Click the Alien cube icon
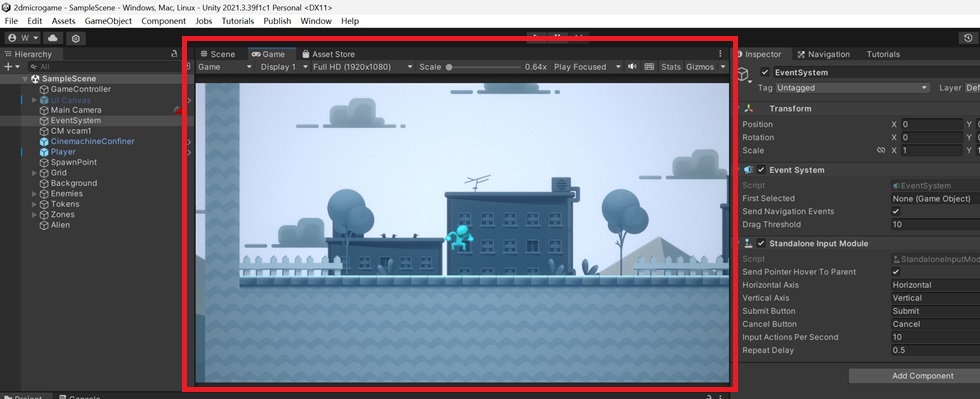 click(44, 225)
